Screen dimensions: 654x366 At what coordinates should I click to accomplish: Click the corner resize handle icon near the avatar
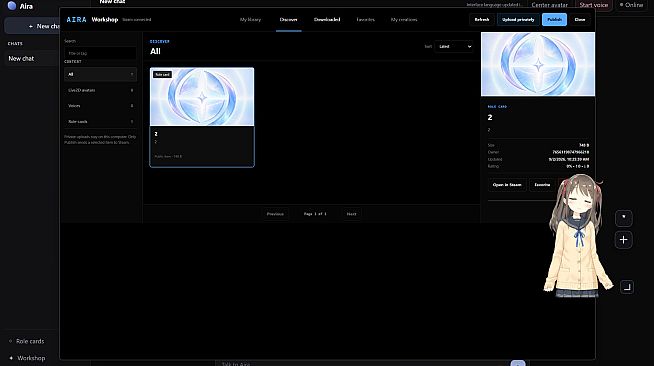[627, 287]
